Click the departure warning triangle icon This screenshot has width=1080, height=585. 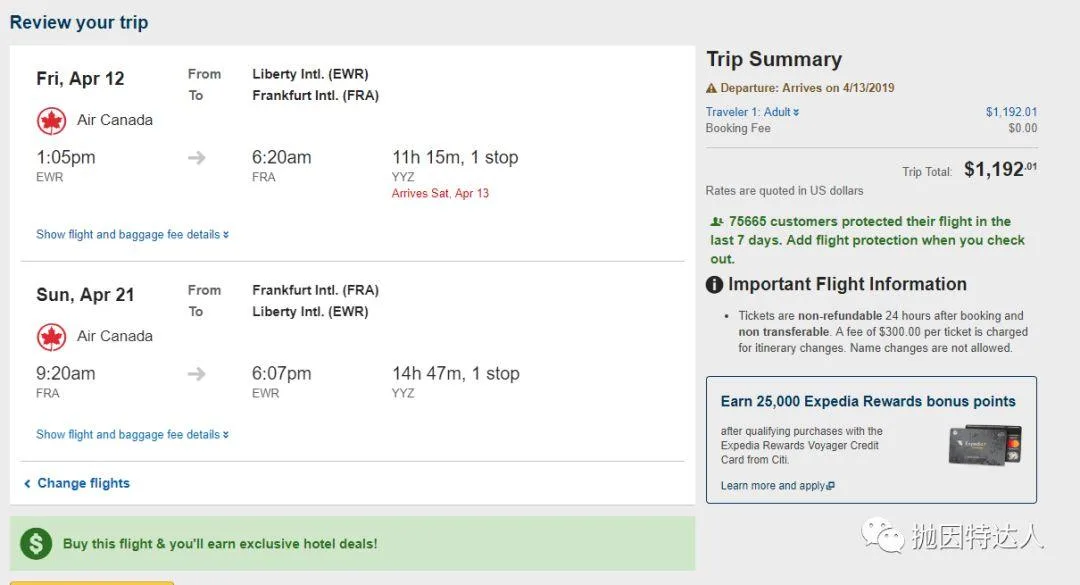click(x=711, y=88)
